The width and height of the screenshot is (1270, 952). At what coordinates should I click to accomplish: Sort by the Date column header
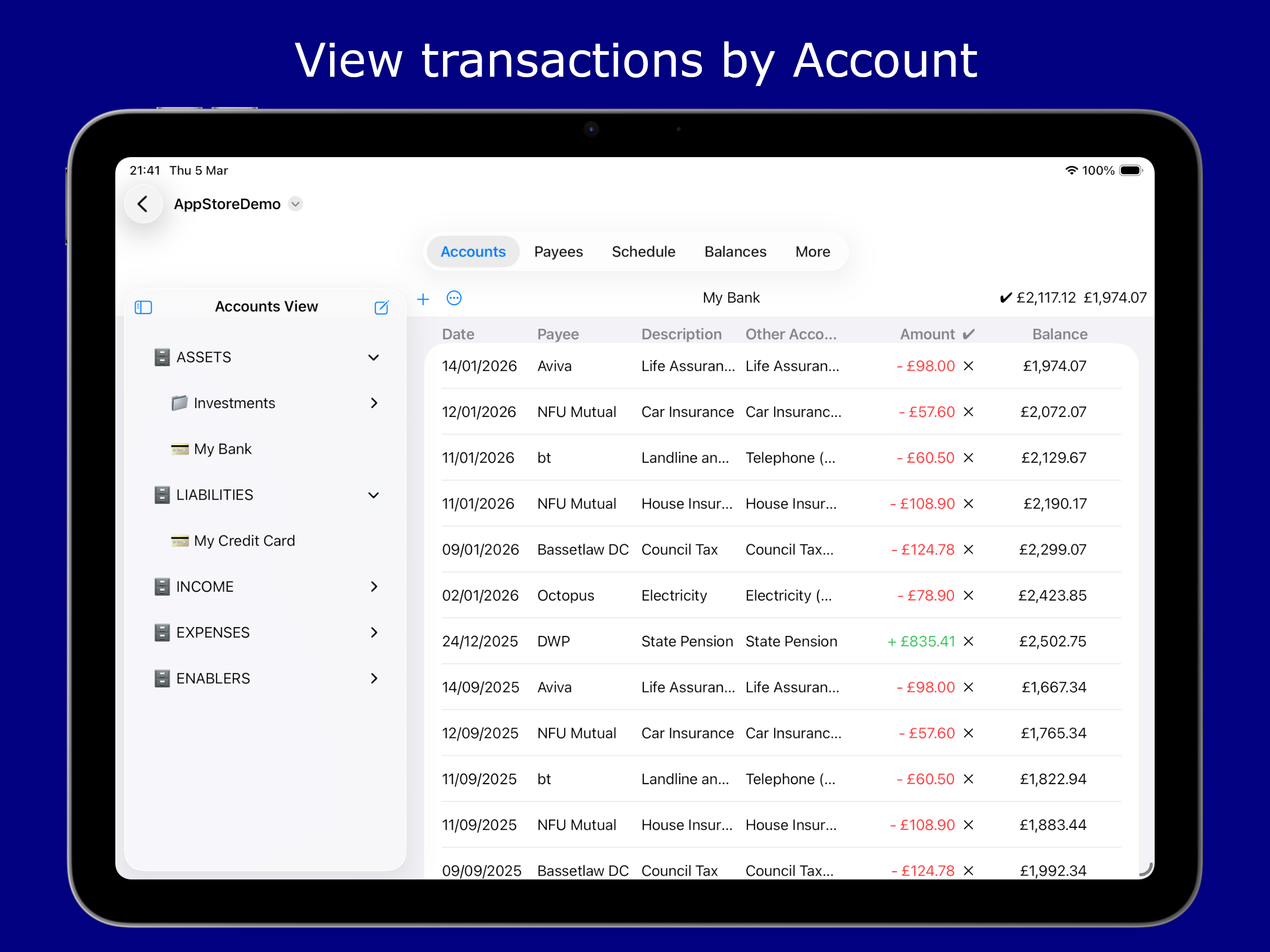[x=458, y=334]
